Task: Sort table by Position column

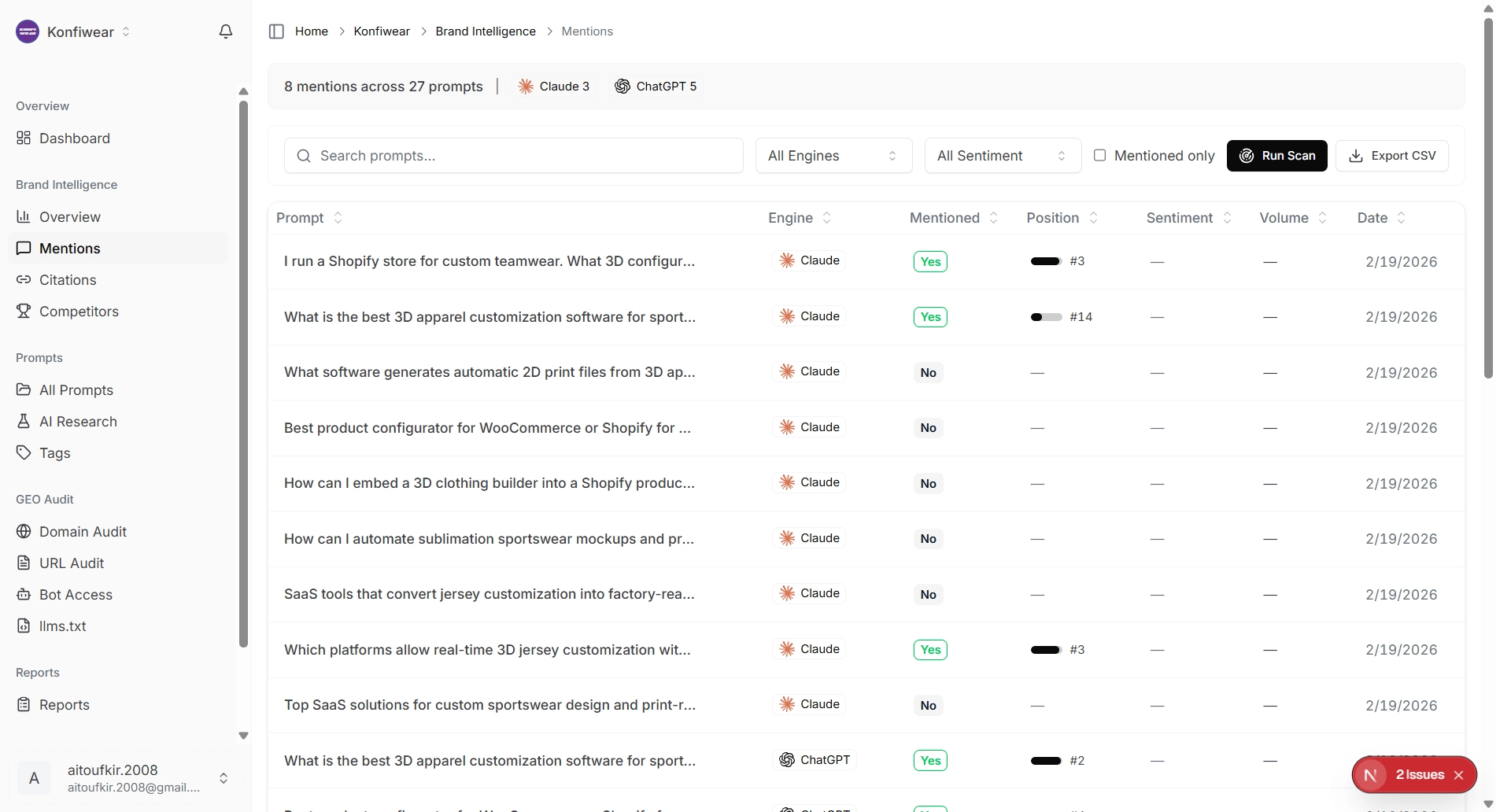Action: [x=1062, y=218]
